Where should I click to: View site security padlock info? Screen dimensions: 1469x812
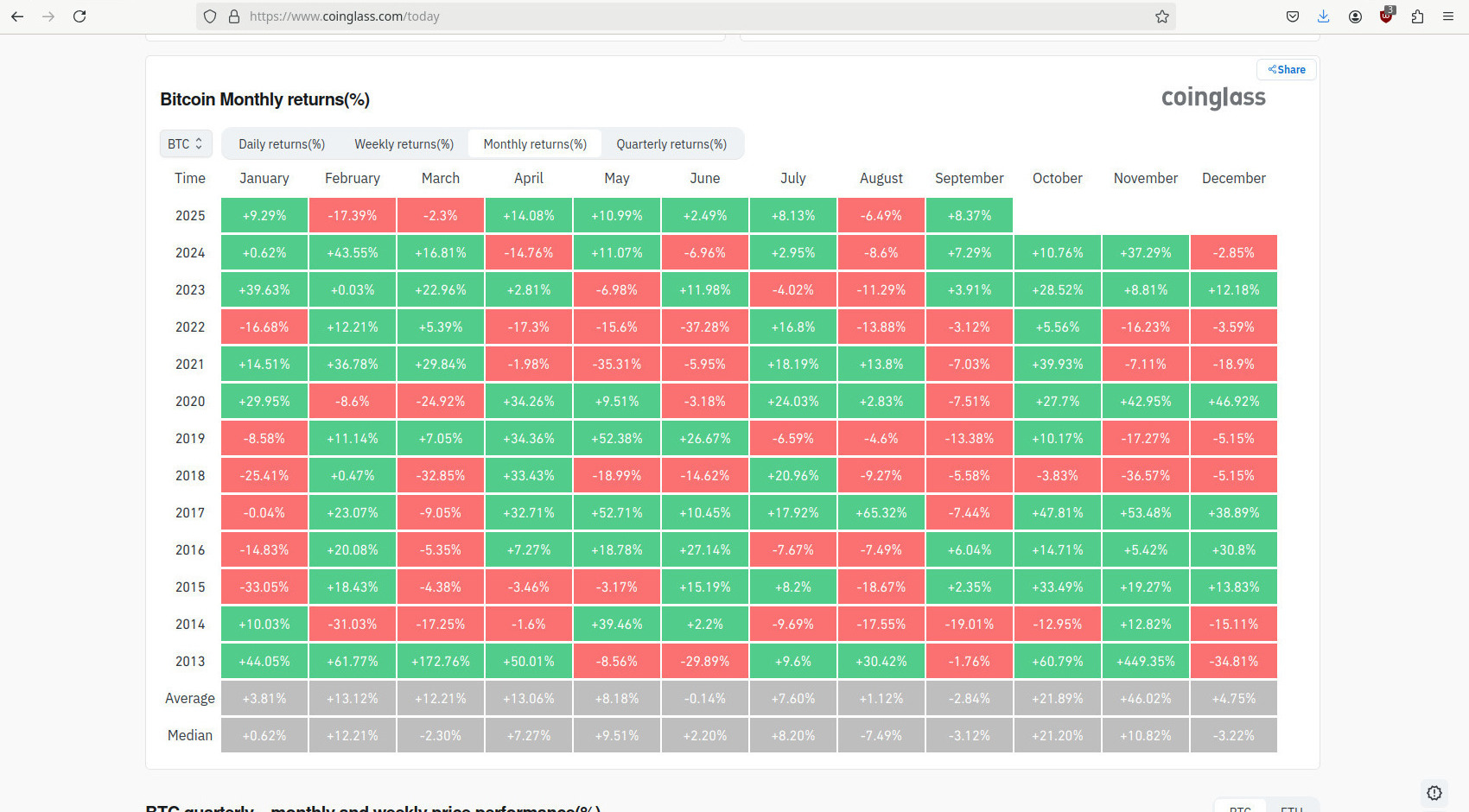pyautogui.click(x=233, y=16)
